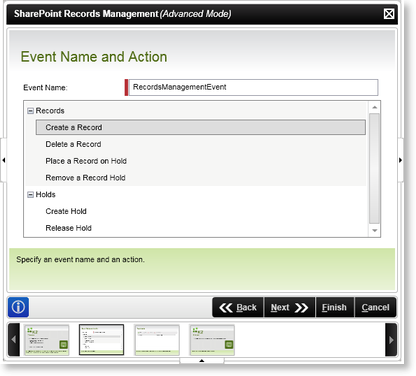The image size is (416, 376).
Task: Open the first wizard page thumbnail
Action: (47, 340)
